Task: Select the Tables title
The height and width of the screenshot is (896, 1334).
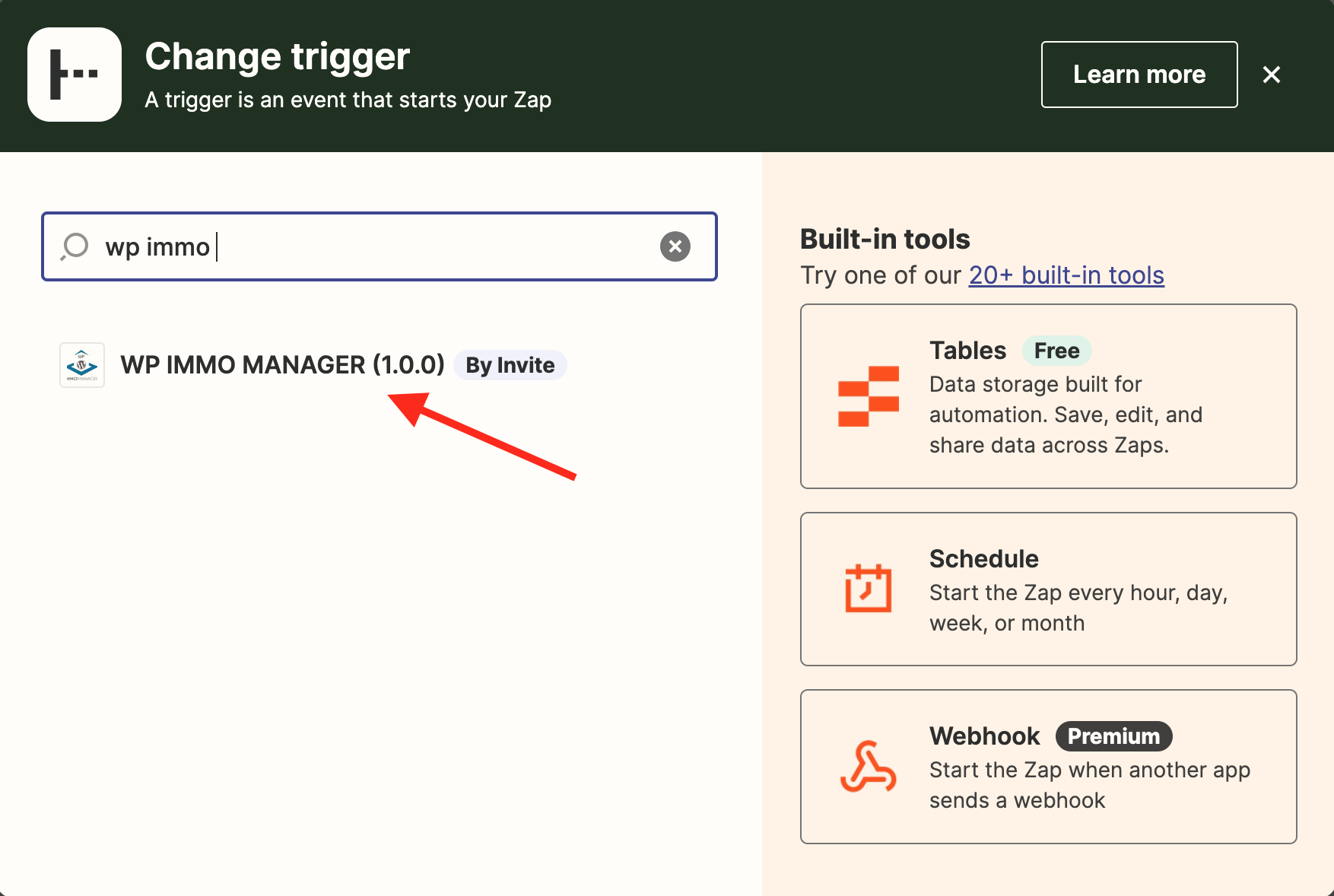Action: 967,351
